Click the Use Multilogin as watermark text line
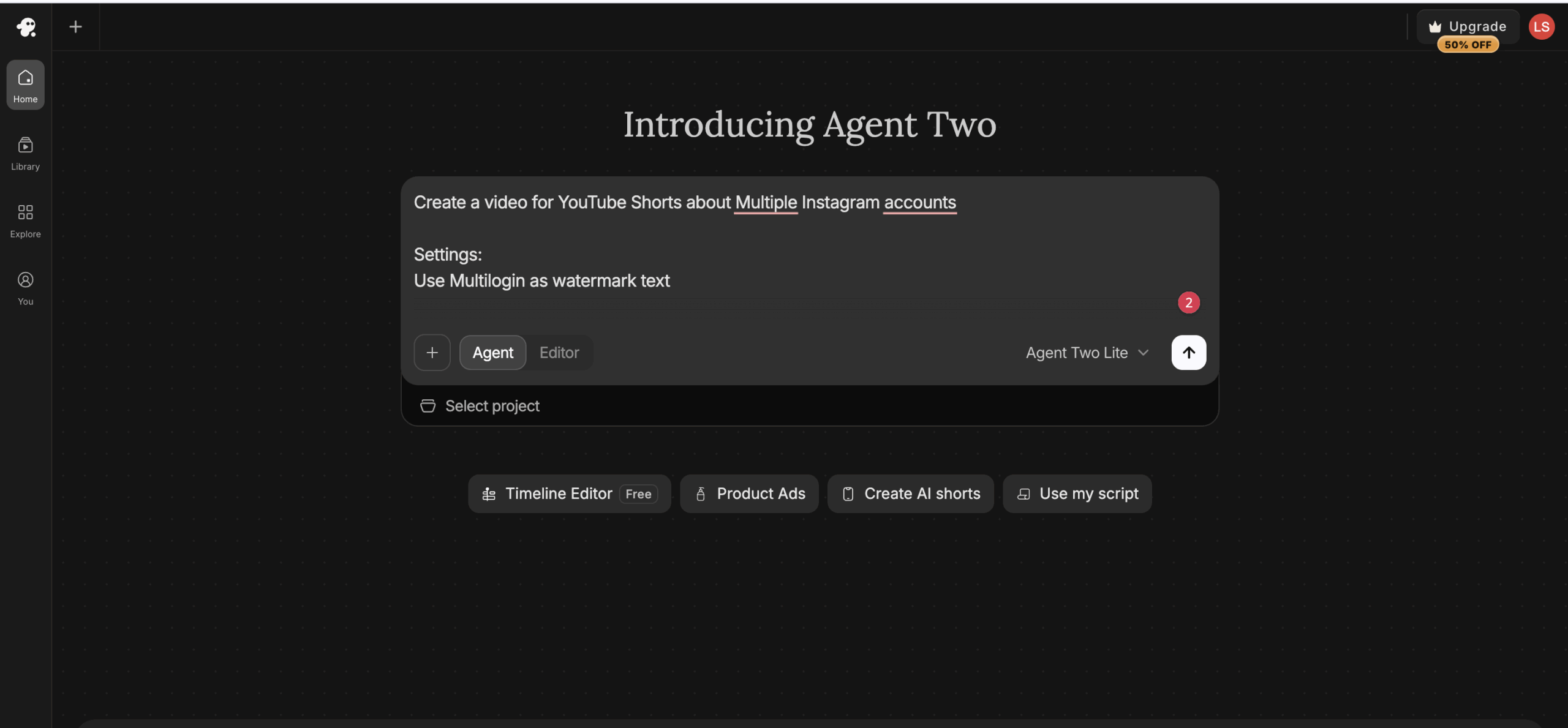Screen dimensions: 1568x728 541,281
